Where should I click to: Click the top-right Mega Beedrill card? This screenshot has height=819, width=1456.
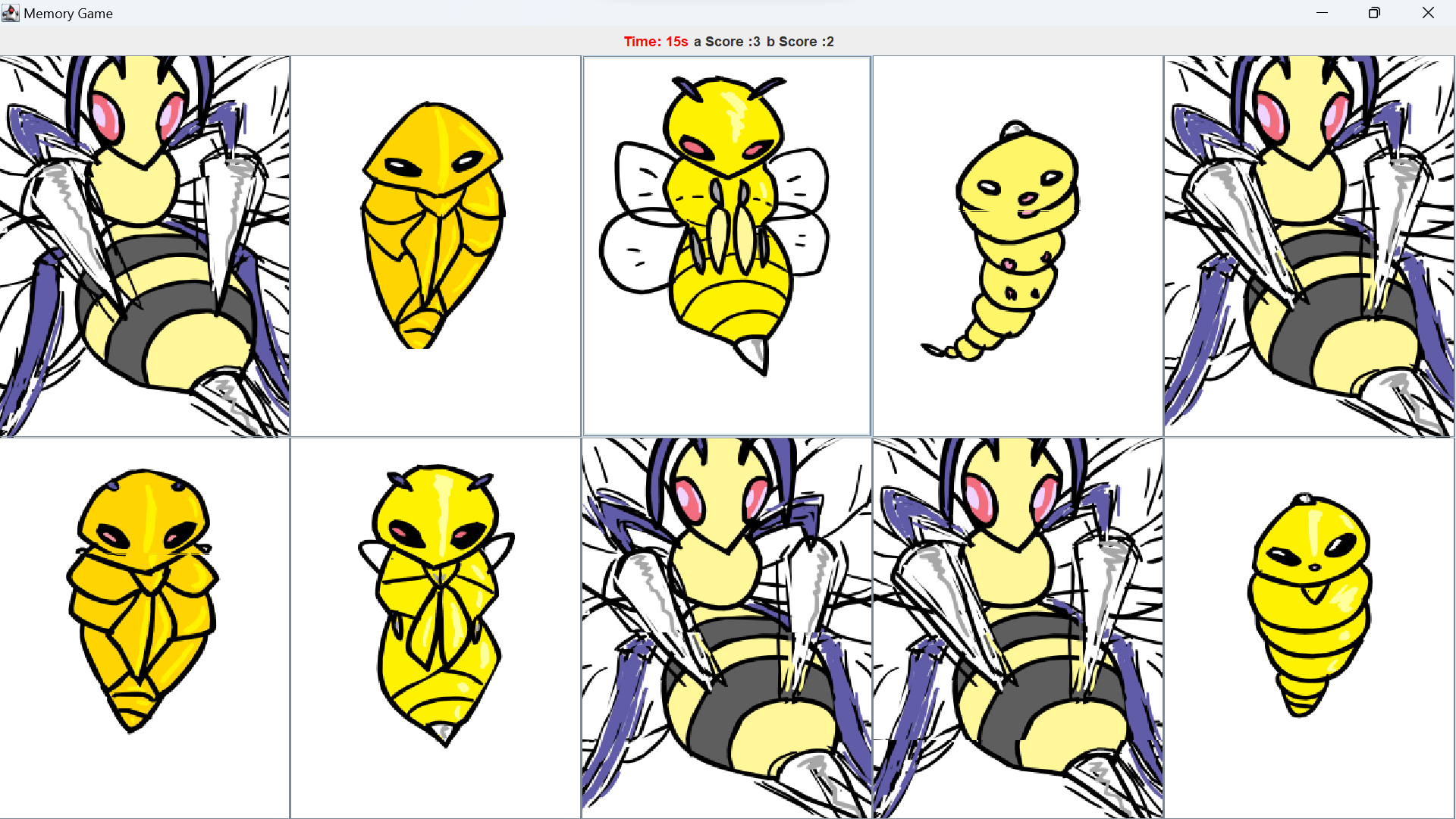pos(1309,246)
